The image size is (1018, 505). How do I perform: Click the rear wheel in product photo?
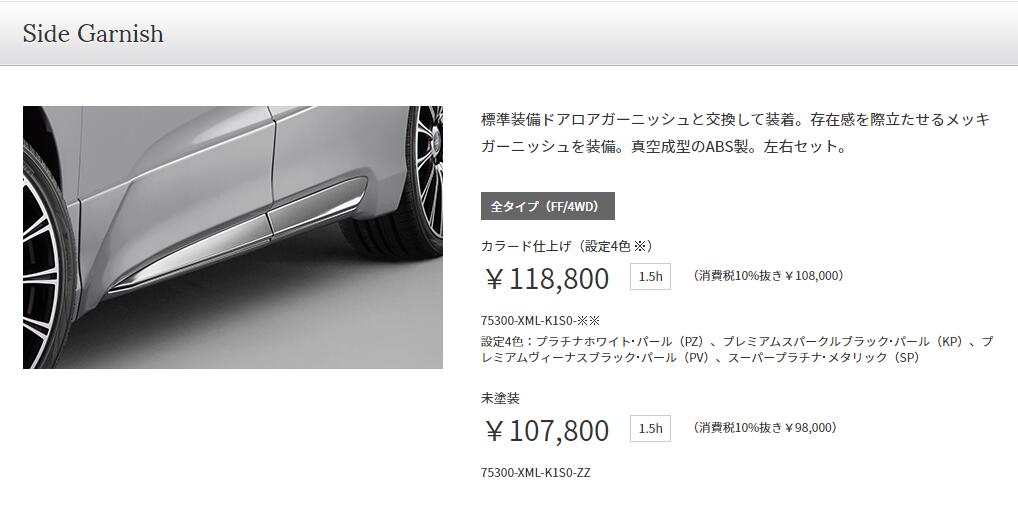click(49, 260)
